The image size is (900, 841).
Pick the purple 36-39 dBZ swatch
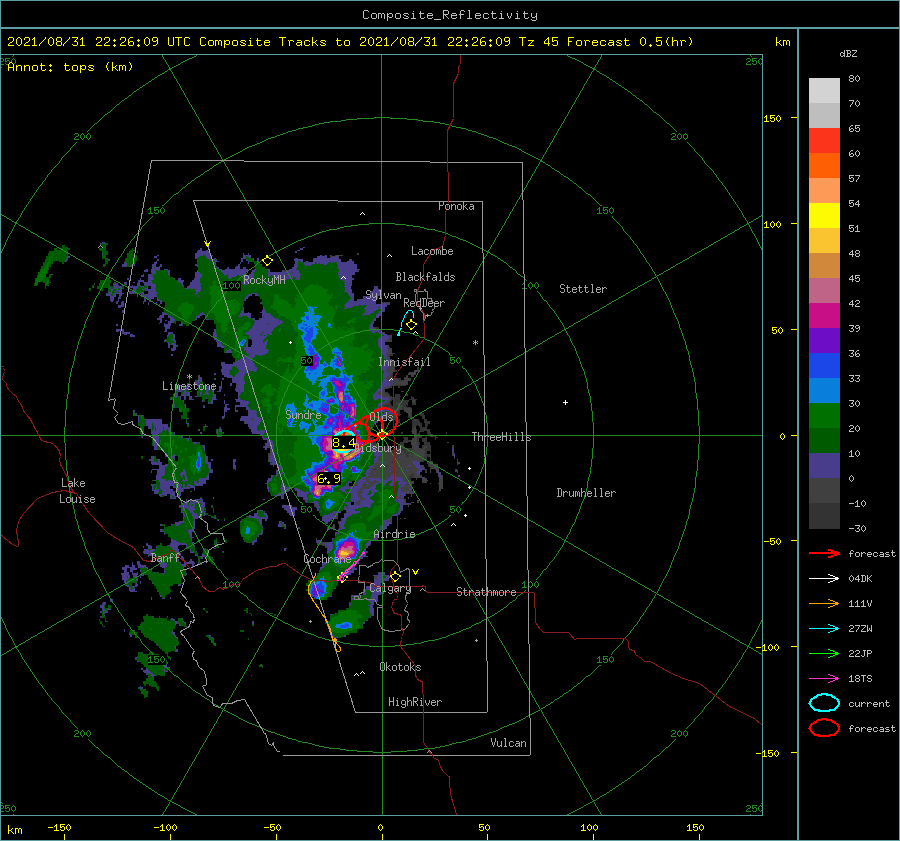click(824, 340)
